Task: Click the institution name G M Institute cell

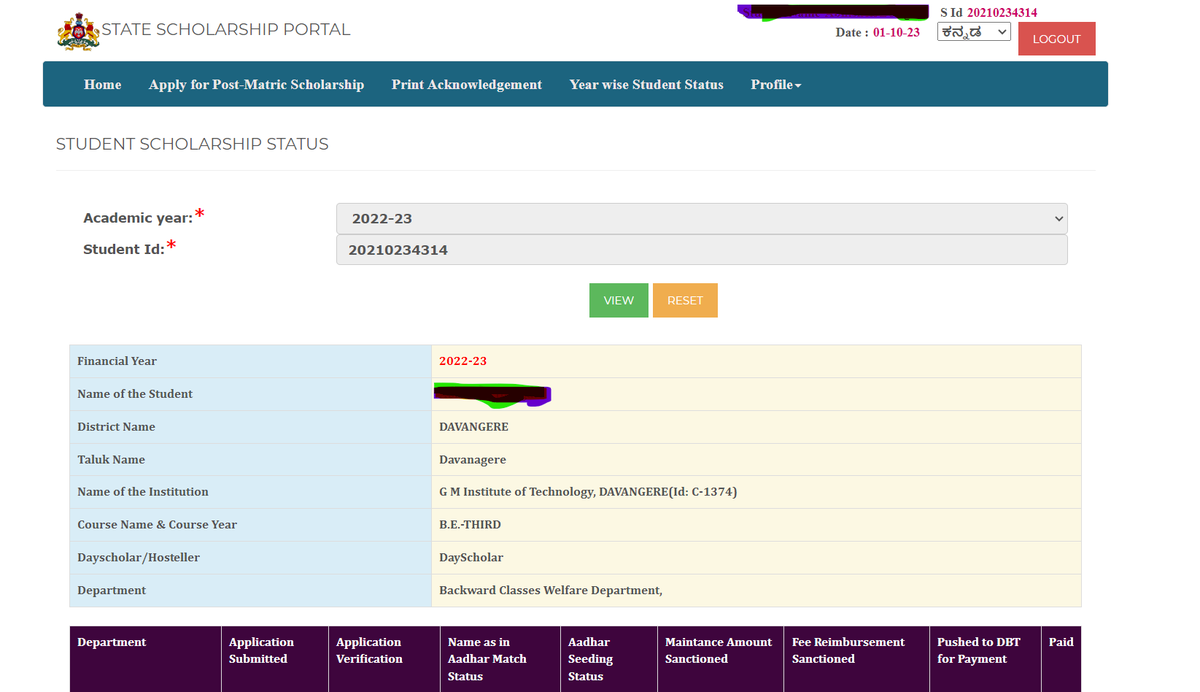Action: (586, 491)
